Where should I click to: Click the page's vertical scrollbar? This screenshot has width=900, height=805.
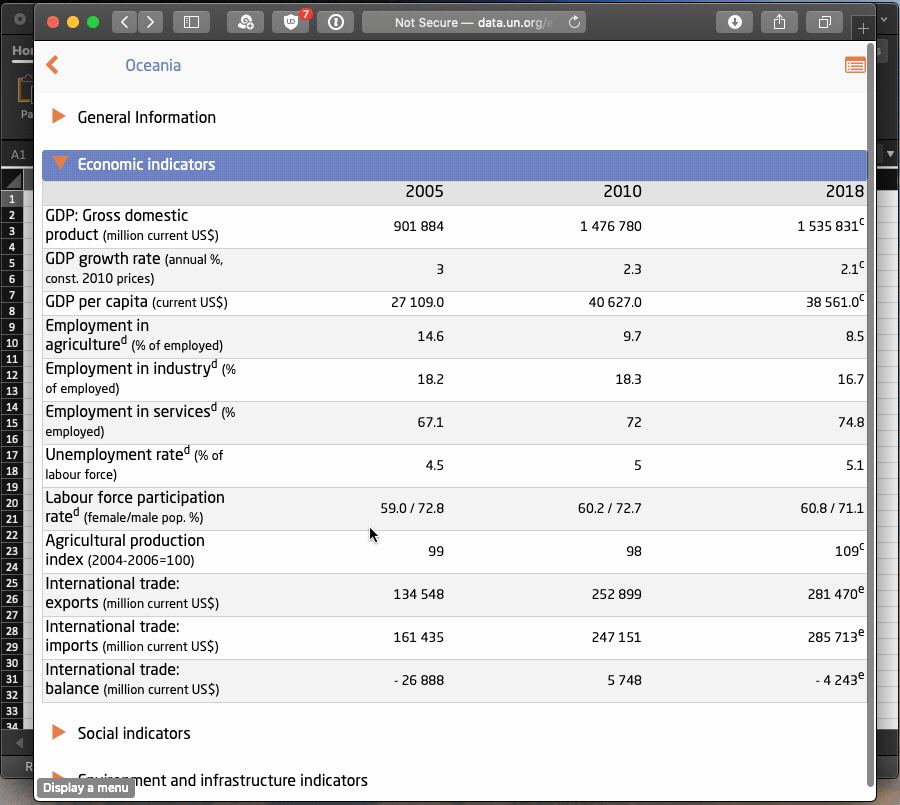click(871, 400)
